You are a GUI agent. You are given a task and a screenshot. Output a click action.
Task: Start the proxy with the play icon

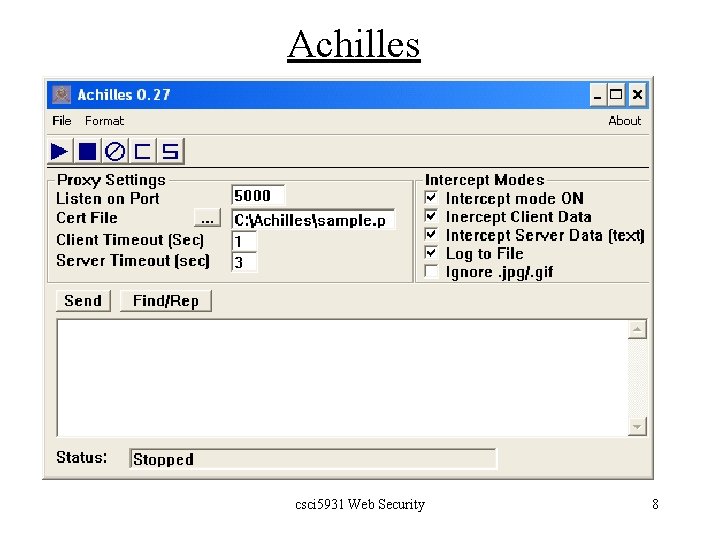coord(60,151)
